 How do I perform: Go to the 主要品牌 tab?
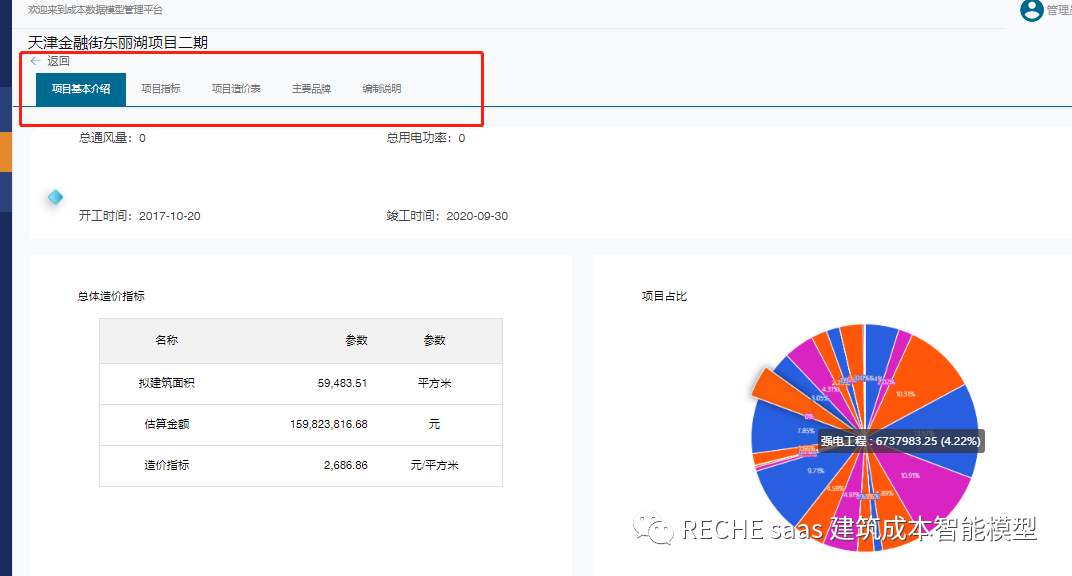(311, 89)
